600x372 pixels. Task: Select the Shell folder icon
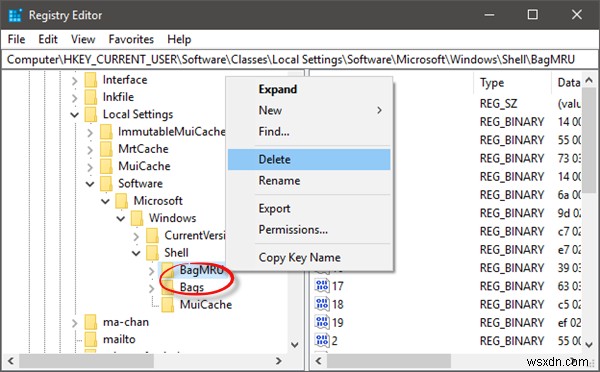tap(152, 253)
